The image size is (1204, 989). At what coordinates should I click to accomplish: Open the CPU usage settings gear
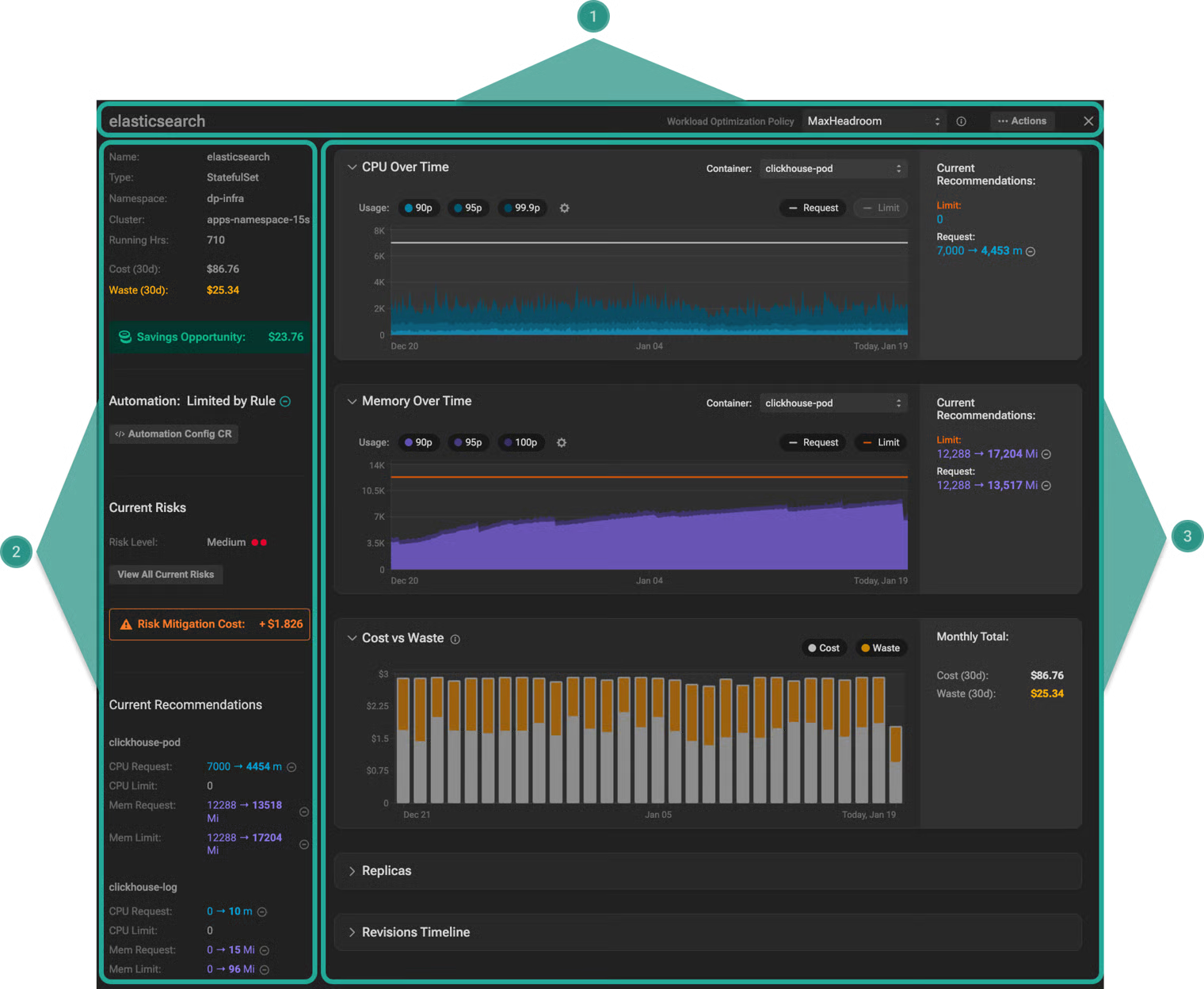point(565,208)
